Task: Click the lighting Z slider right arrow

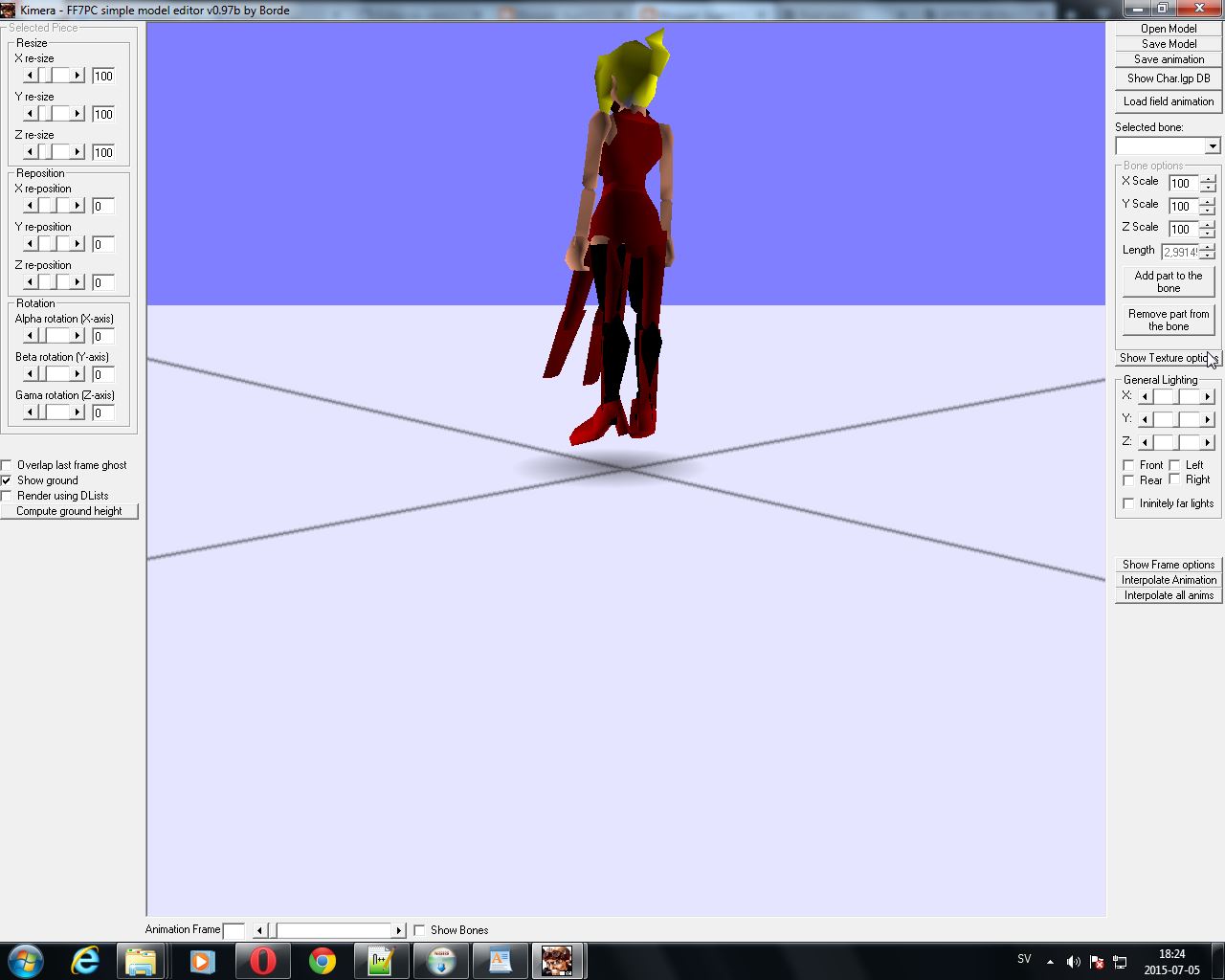Action: 1207,442
